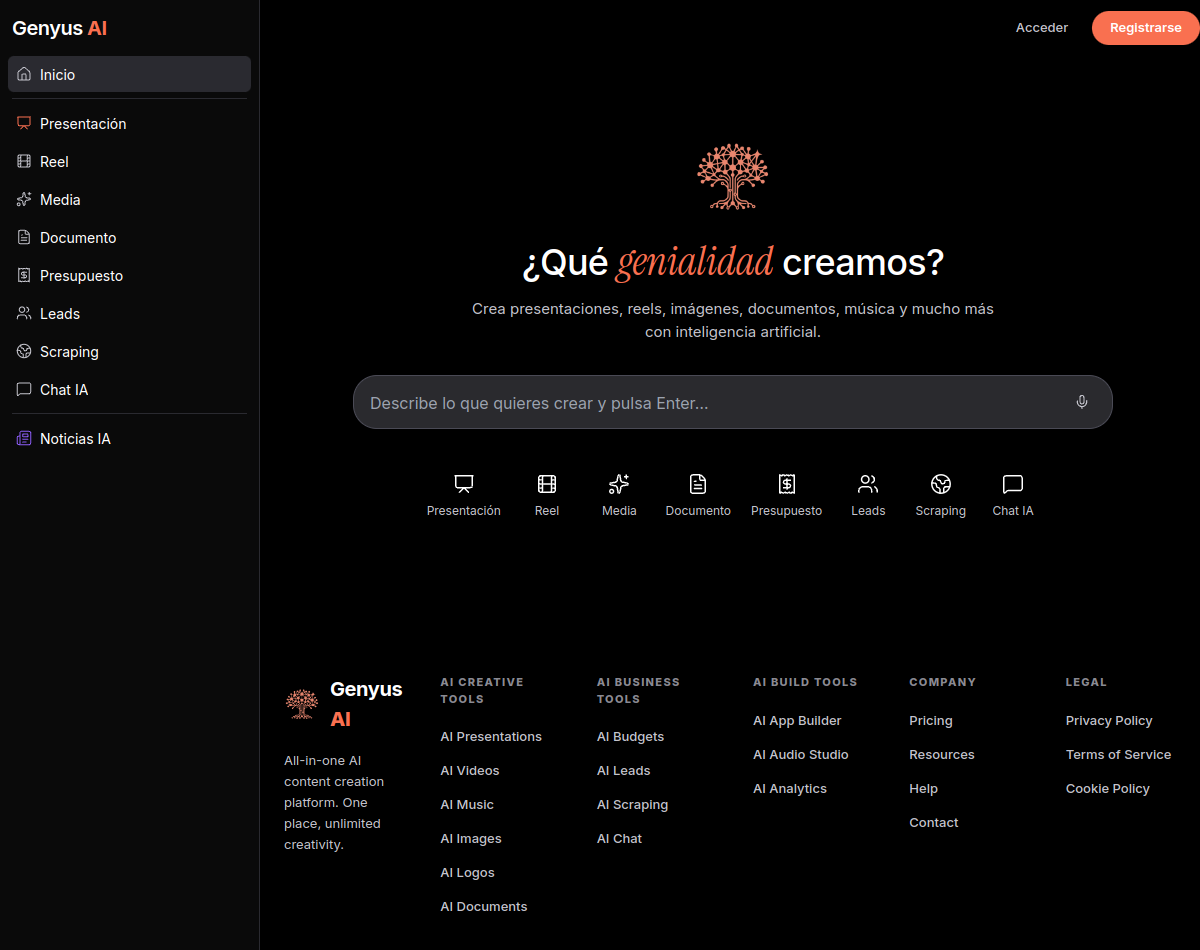Viewport: 1200px width, 950px height.
Task: Open Noticias IA label in the sidebar
Action: (75, 439)
